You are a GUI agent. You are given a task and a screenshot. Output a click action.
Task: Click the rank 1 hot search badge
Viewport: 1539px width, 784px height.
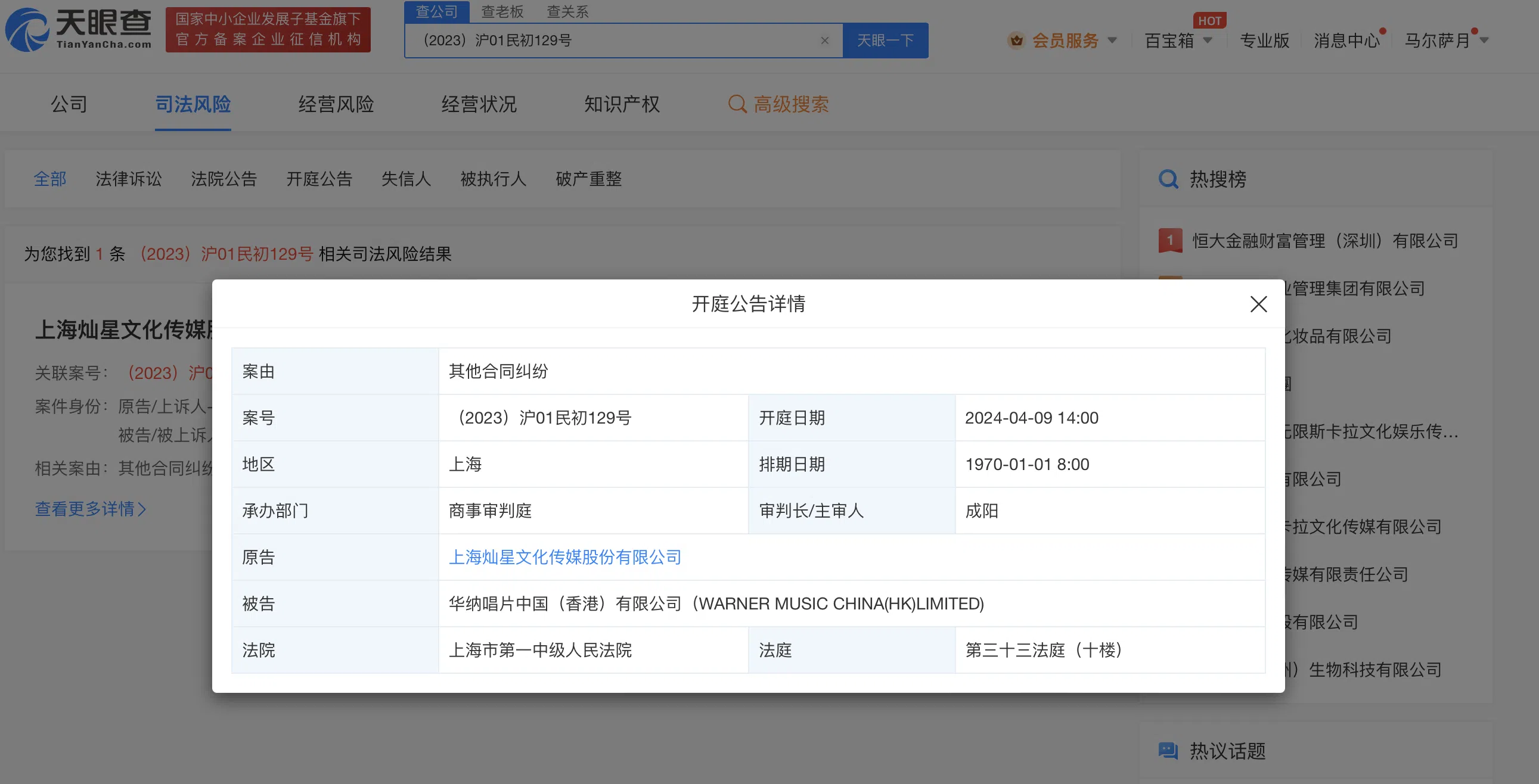click(1170, 241)
